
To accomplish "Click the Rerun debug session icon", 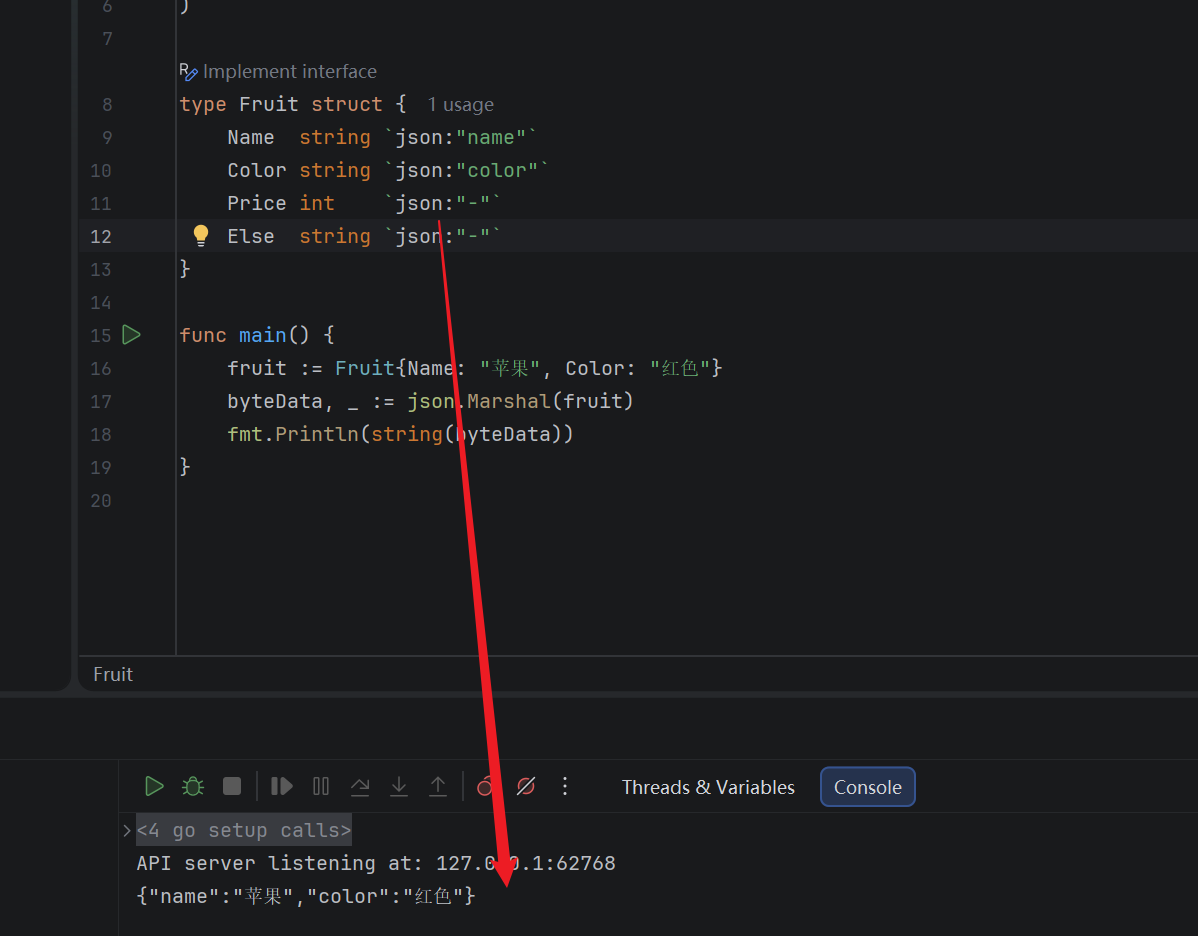I will pos(154,787).
